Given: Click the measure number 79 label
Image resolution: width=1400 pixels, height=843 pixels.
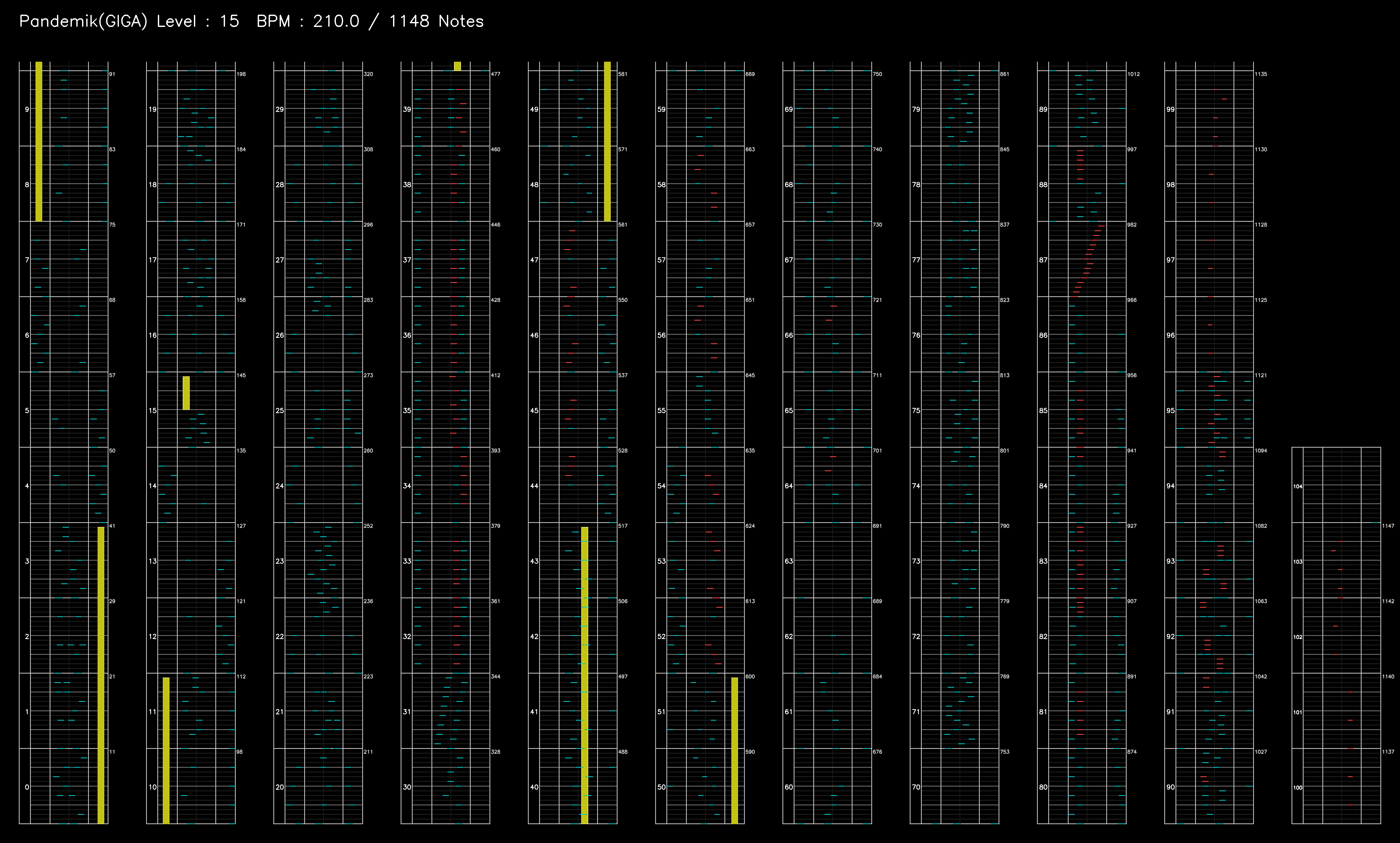Looking at the screenshot, I should (916, 110).
